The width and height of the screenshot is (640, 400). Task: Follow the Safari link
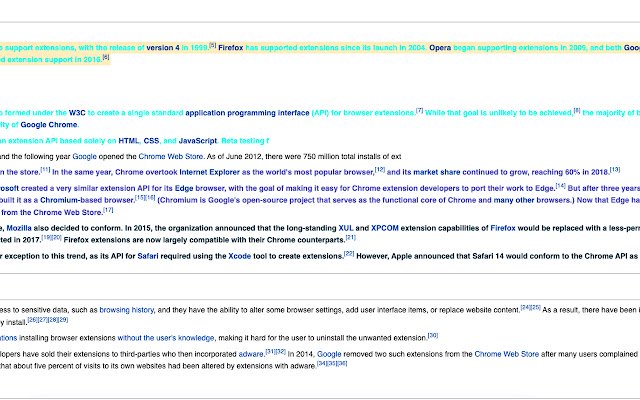148,256
